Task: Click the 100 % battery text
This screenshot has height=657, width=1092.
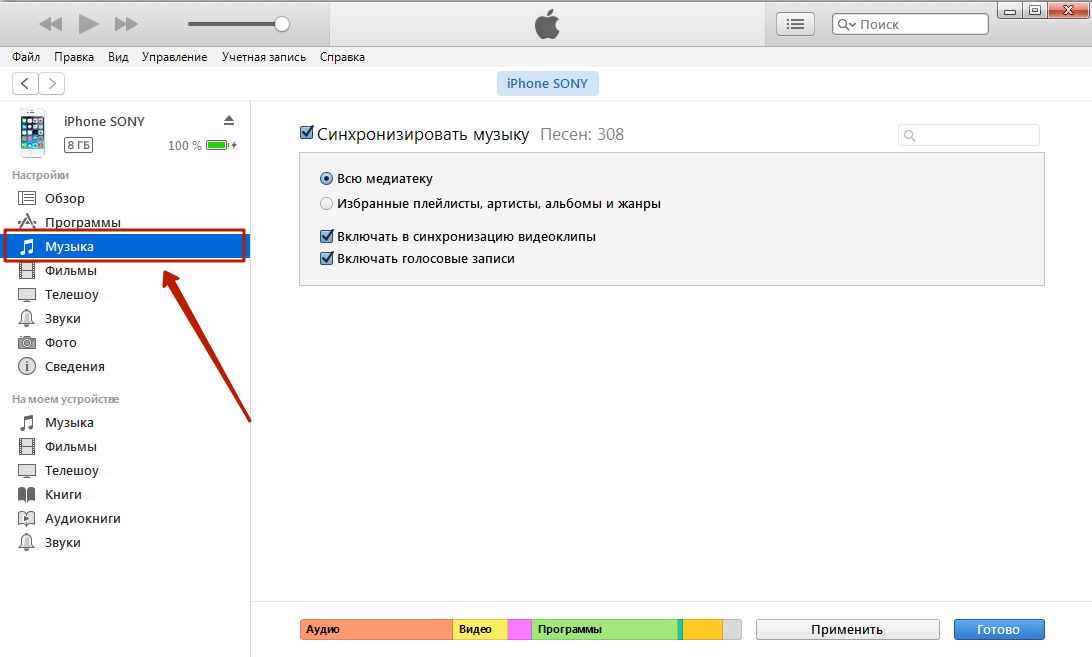Action: click(185, 146)
